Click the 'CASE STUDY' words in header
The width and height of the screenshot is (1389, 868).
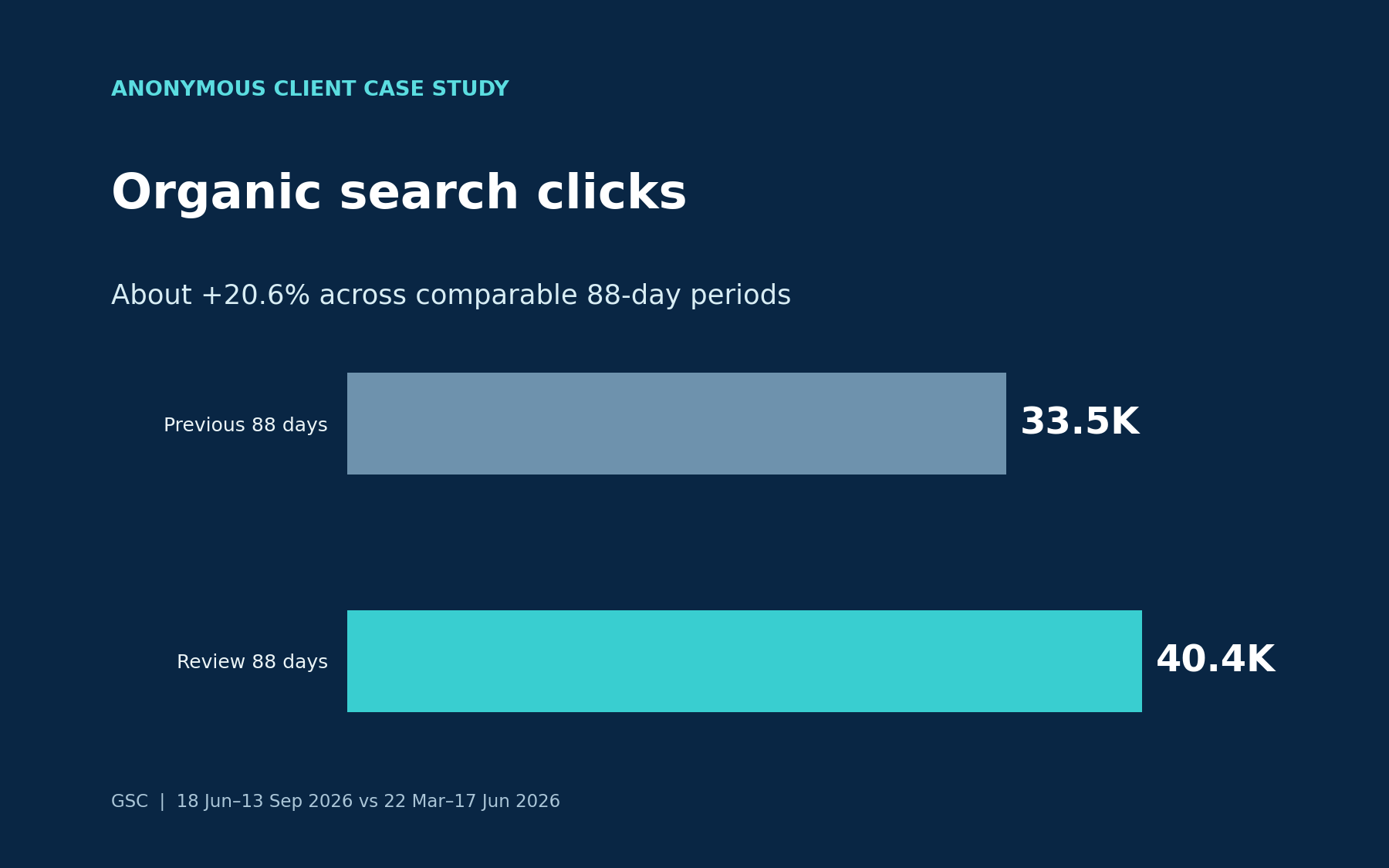[436, 90]
